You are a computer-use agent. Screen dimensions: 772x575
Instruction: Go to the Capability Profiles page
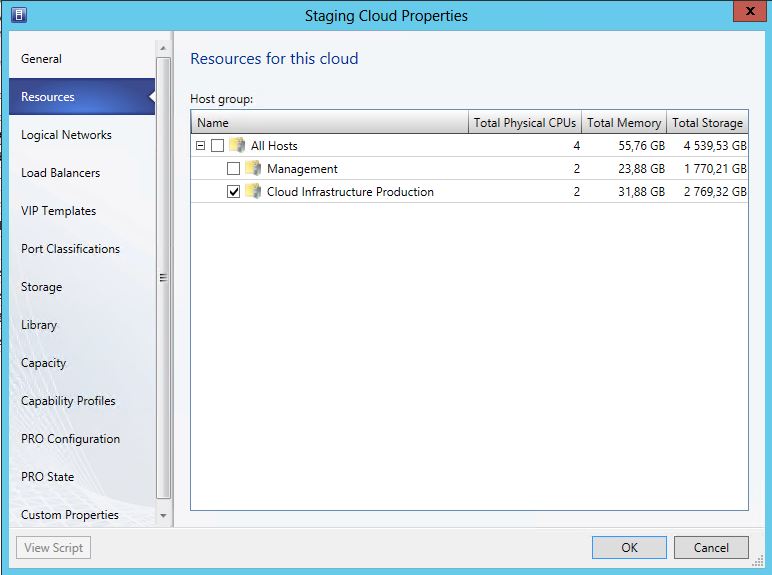(x=68, y=401)
